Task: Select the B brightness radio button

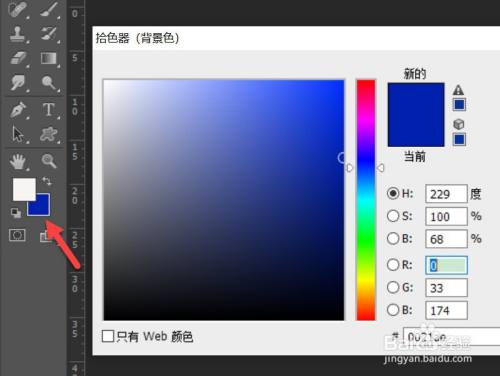Action: pyautogui.click(x=393, y=238)
